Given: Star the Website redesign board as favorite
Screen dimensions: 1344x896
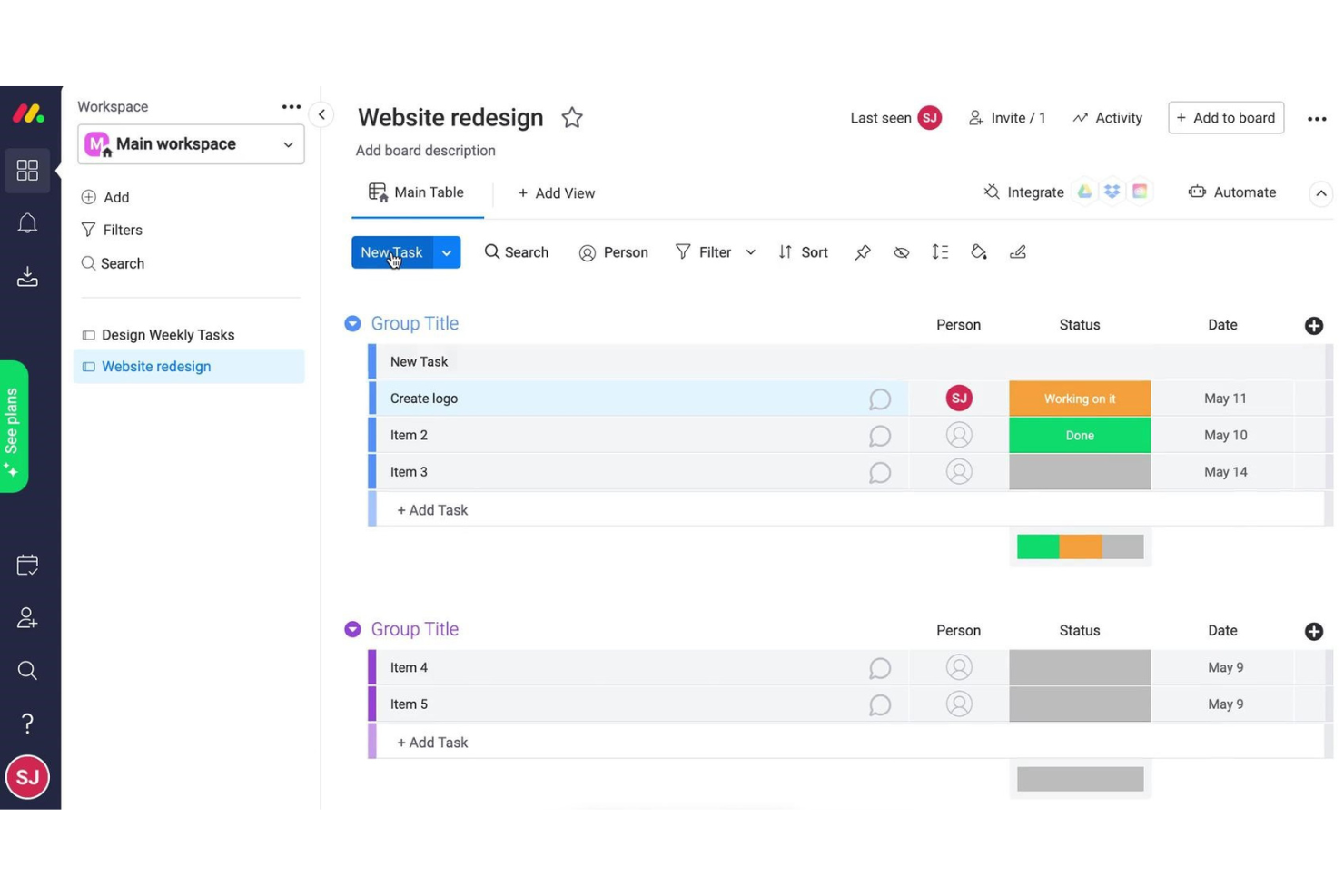Looking at the screenshot, I should (x=571, y=118).
